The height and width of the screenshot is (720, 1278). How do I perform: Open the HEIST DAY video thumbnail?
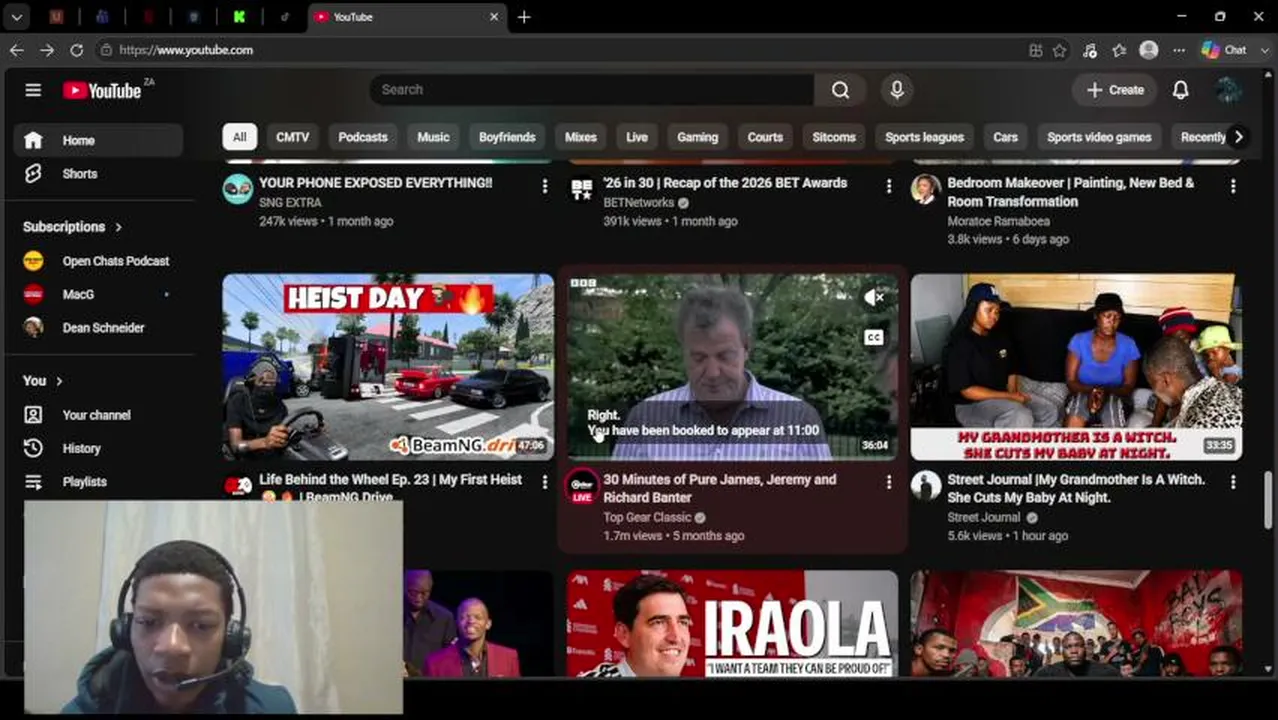pos(388,367)
